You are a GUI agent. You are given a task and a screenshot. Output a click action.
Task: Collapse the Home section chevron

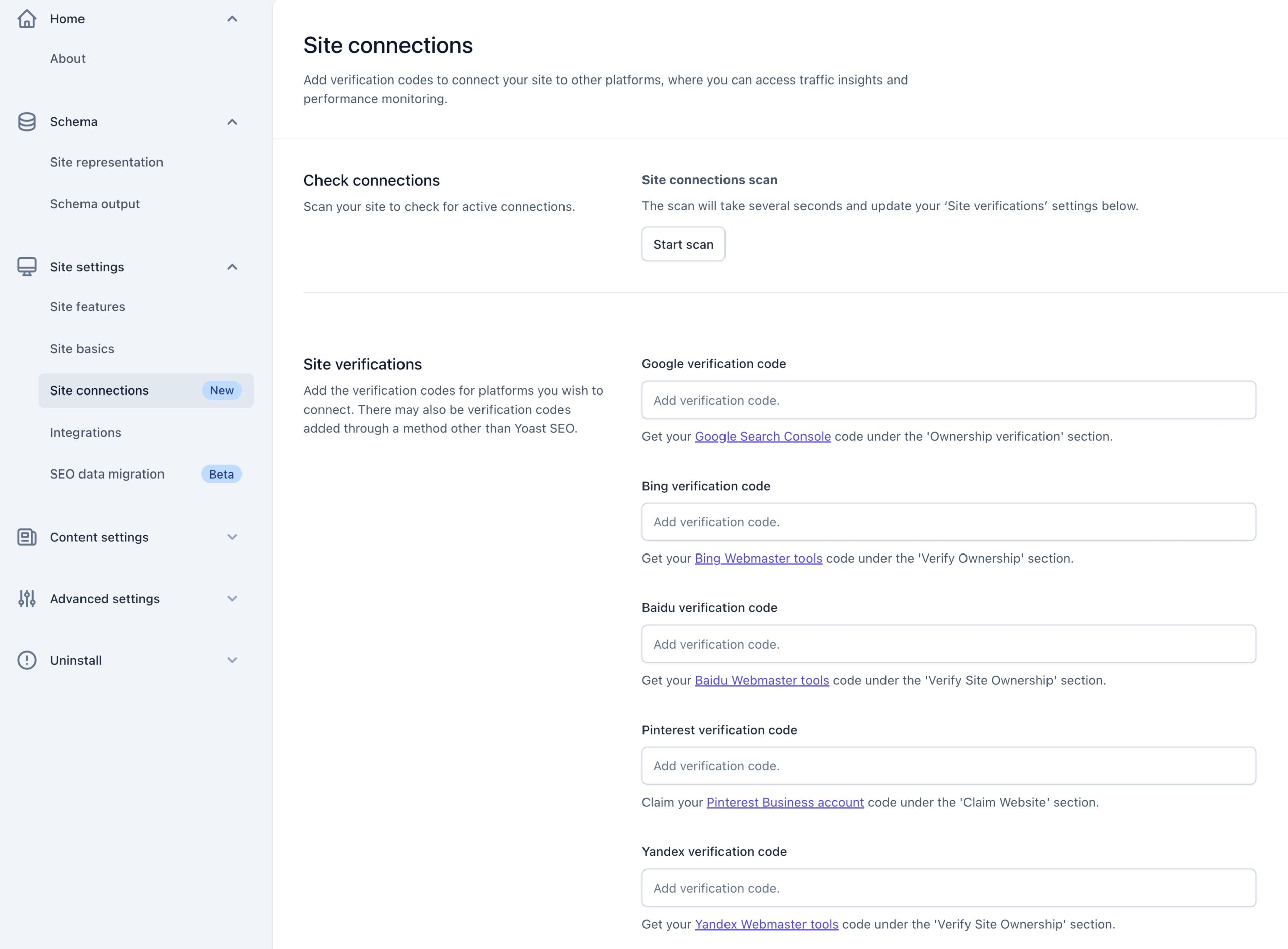coord(232,19)
